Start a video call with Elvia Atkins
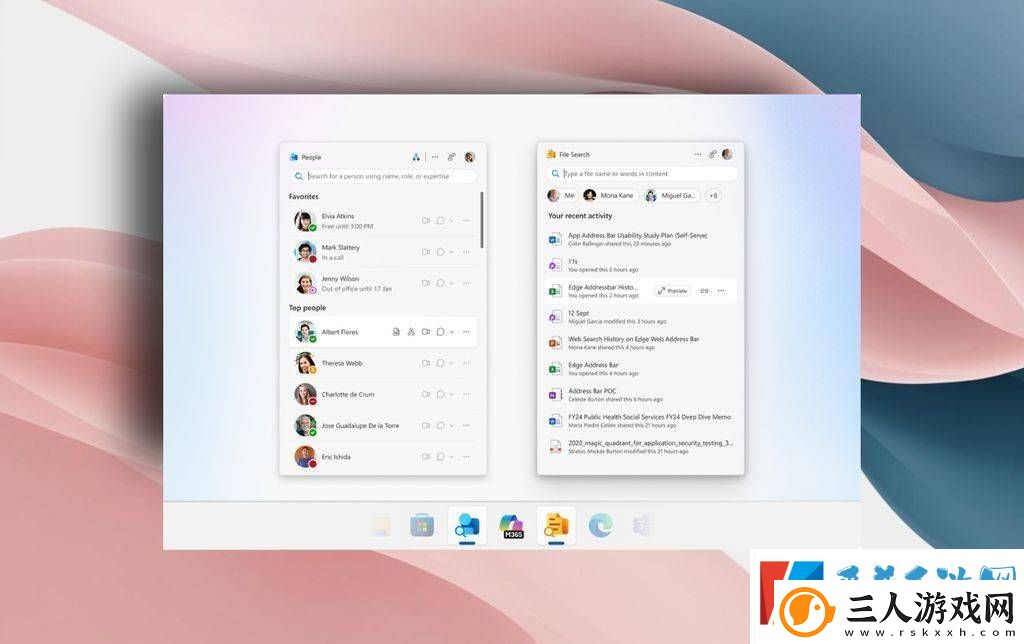Screen dimensions: 1024x644 click(x=426, y=221)
